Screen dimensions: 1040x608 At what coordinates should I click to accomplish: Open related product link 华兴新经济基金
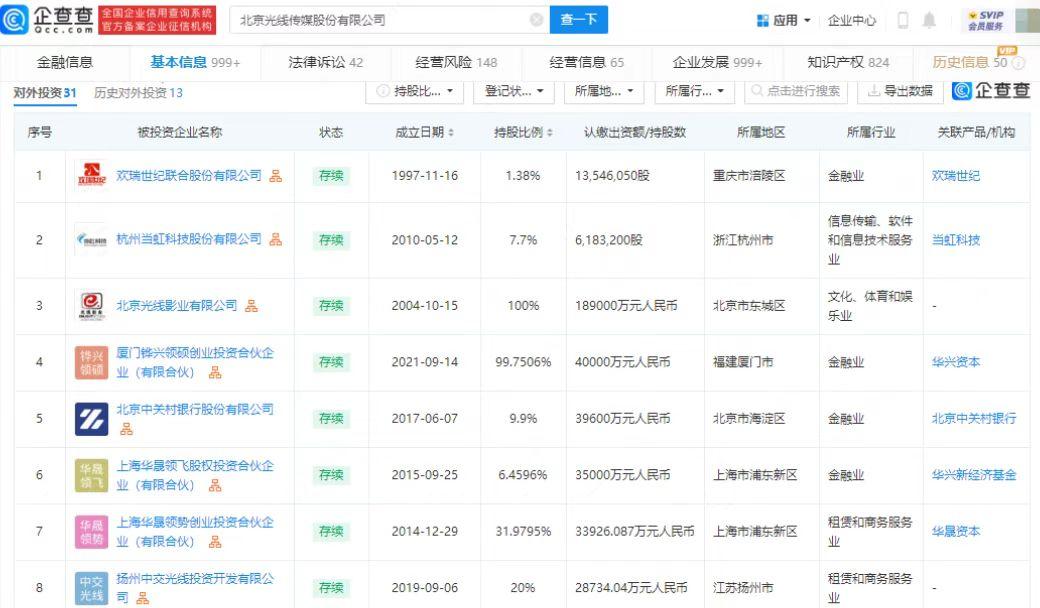[974, 475]
